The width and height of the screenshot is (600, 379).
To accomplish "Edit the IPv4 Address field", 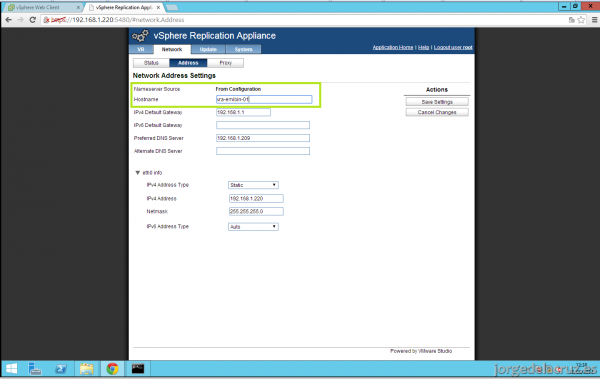I will pos(256,198).
